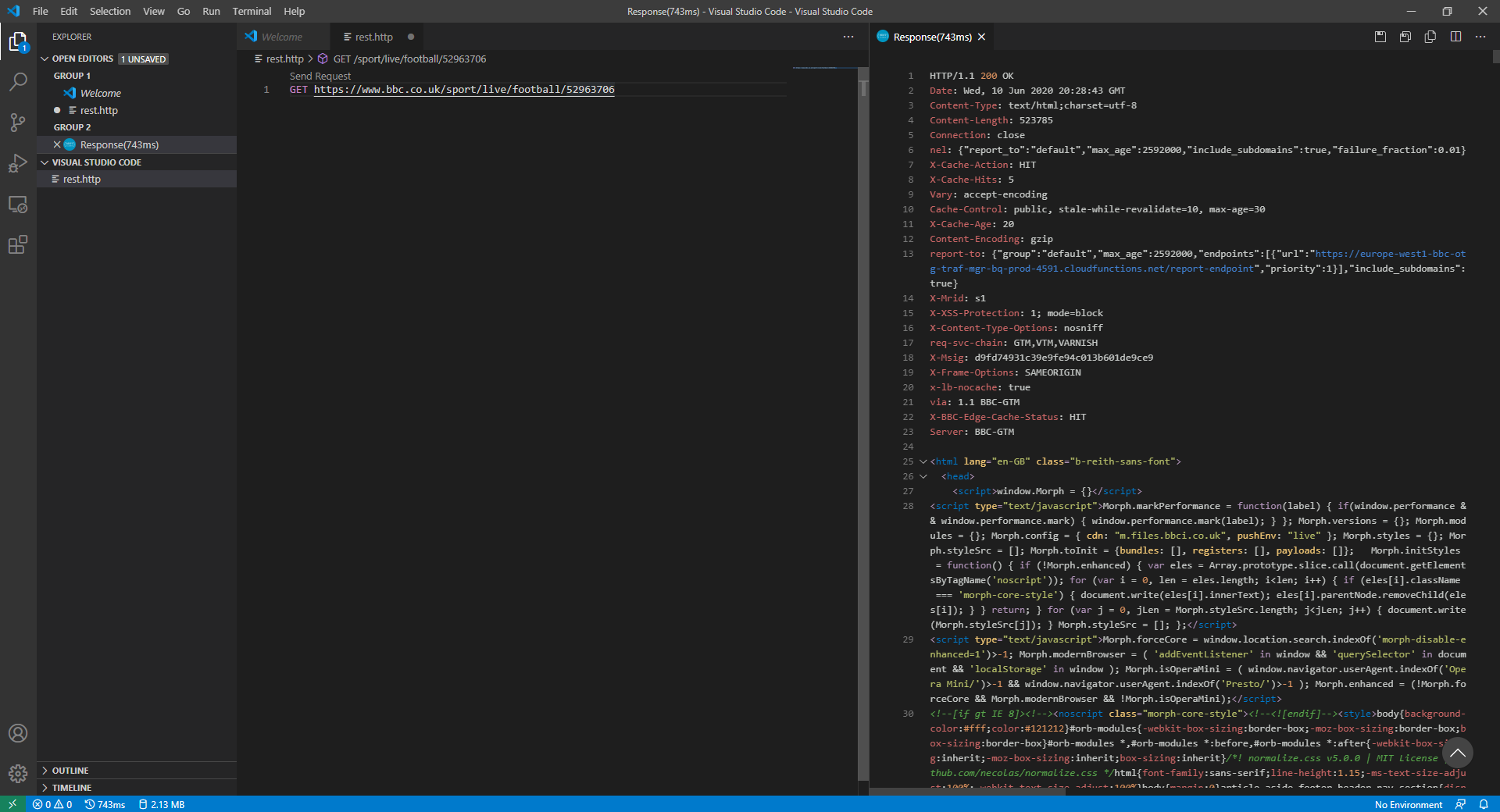The width and height of the screenshot is (1500, 812).
Task: Click the GROUP 1 header in Open Editors
Action: tap(72, 76)
